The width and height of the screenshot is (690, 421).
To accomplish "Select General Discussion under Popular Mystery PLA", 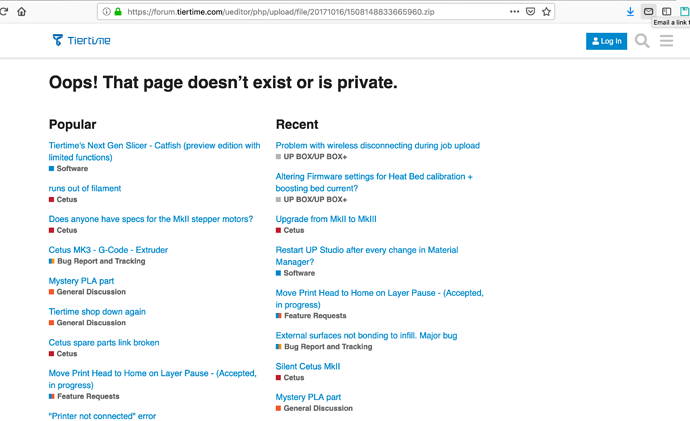I will point(87,292).
